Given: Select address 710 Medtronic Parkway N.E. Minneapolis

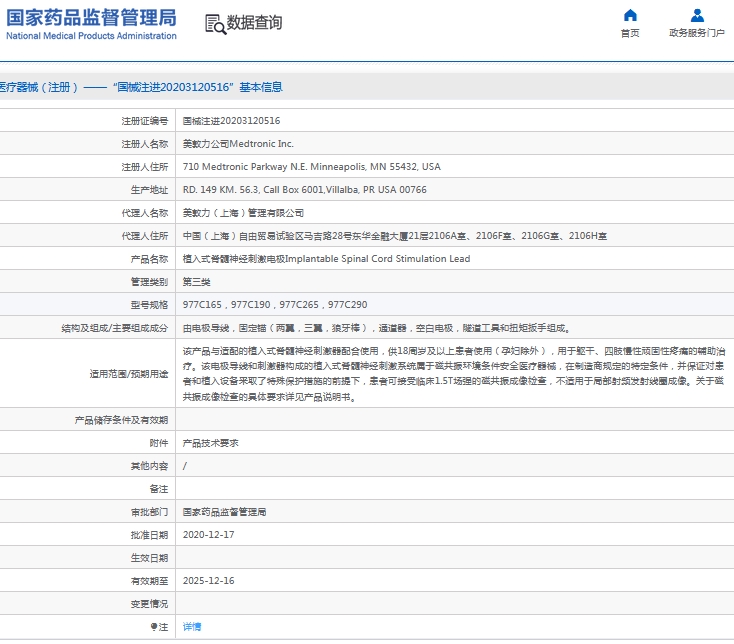Looking at the screenshot, I should click(x=312, y=167).
